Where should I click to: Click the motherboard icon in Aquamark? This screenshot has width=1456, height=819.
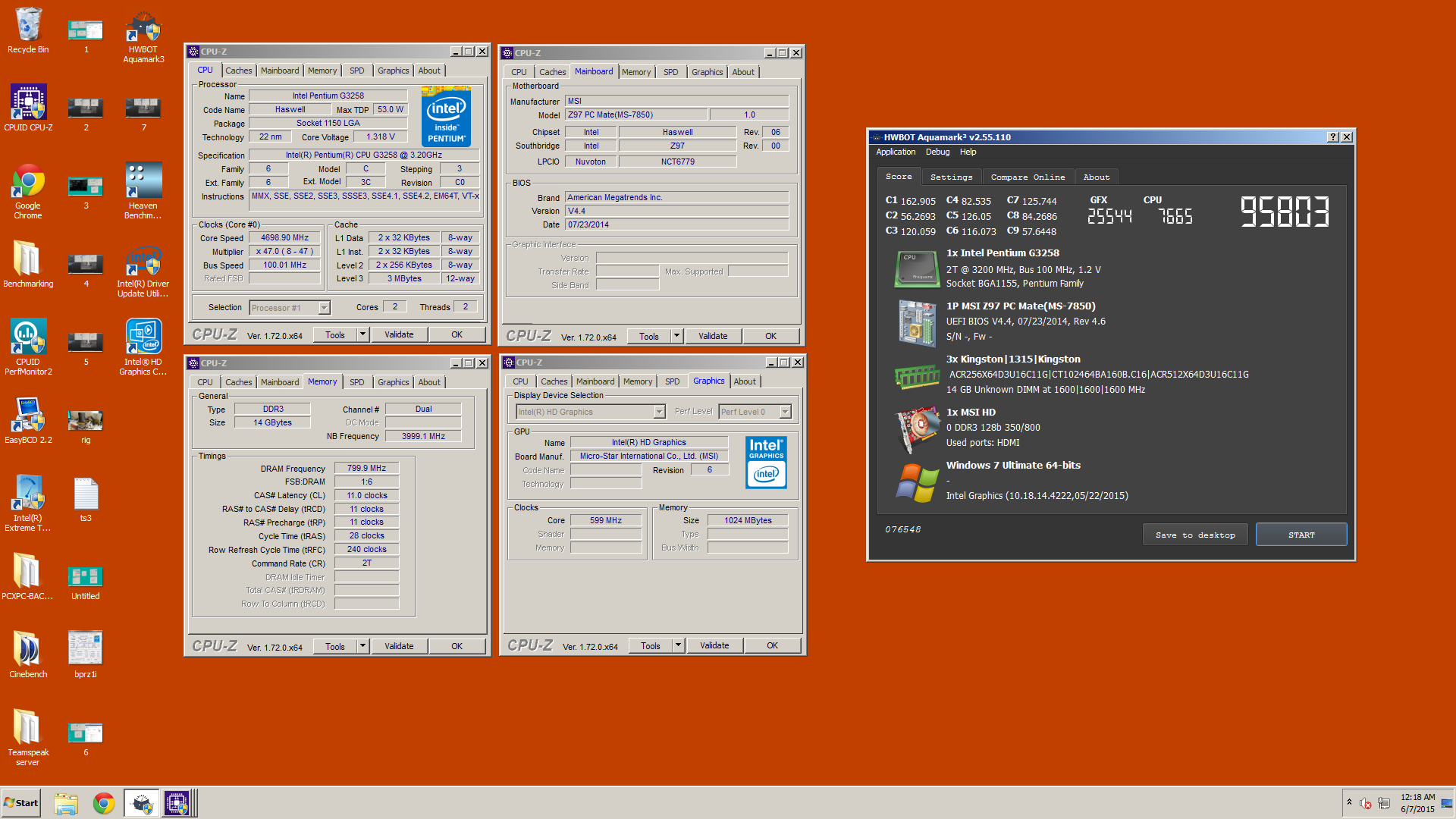coord(916,322)
